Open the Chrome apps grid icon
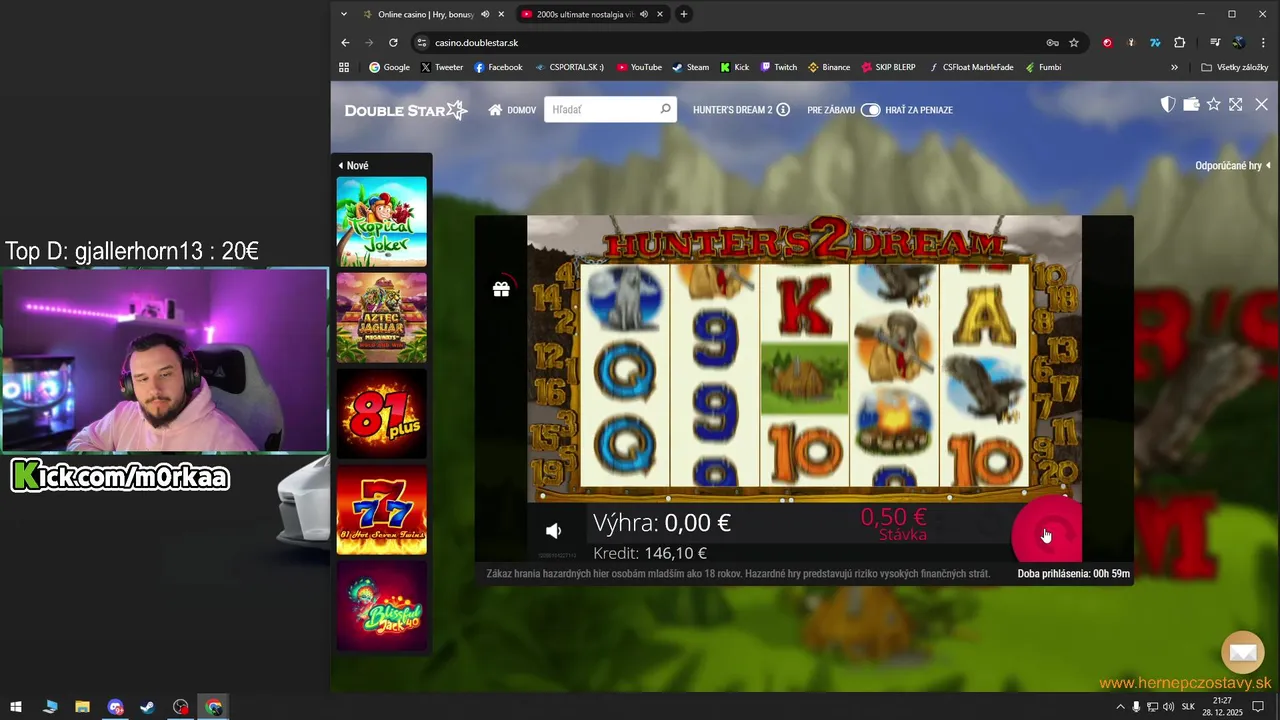 (x=344, y=67)
